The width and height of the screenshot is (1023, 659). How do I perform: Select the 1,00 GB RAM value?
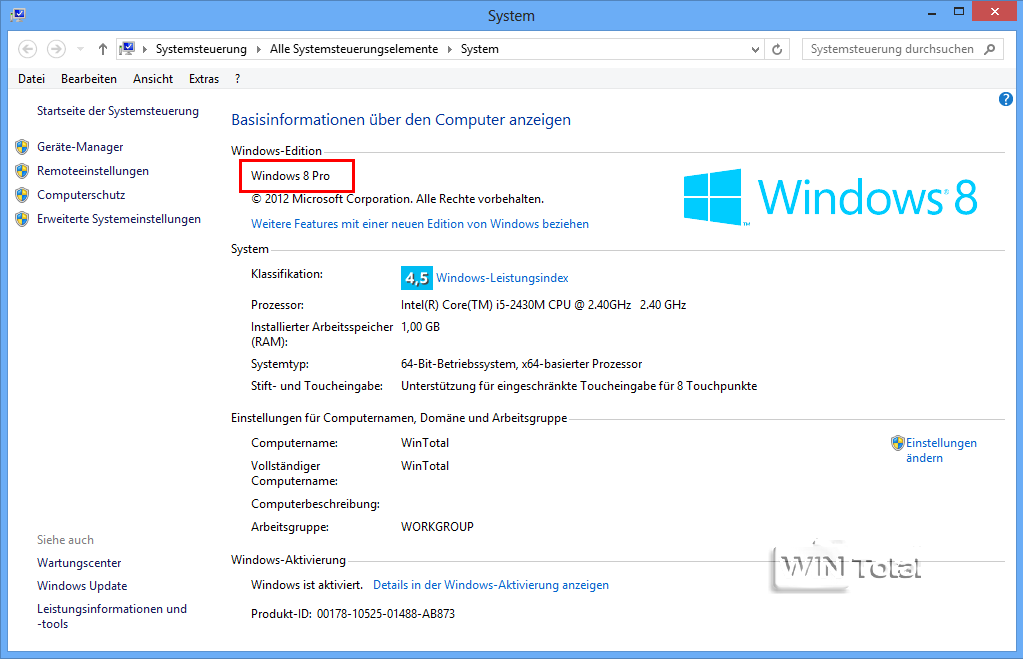[420, 327]
